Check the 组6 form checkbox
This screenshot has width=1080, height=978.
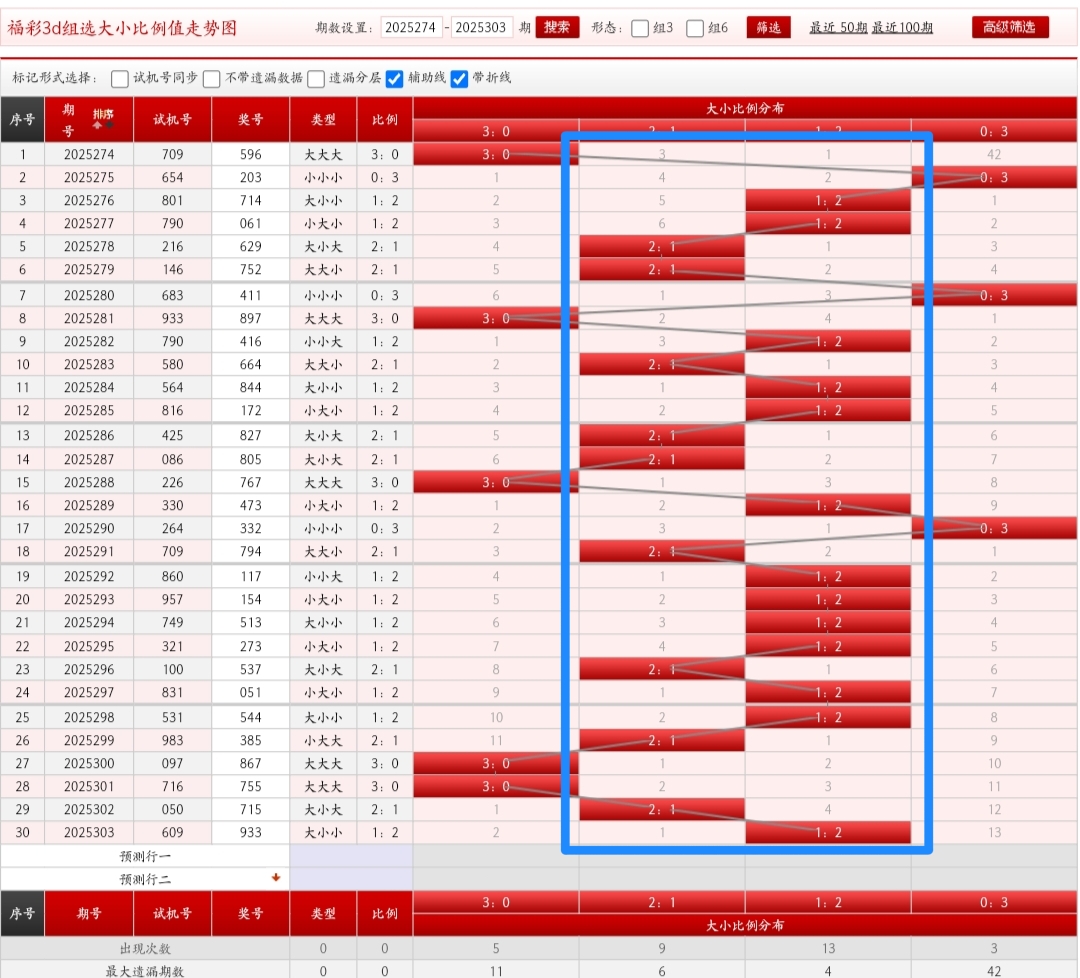point(695,28)
